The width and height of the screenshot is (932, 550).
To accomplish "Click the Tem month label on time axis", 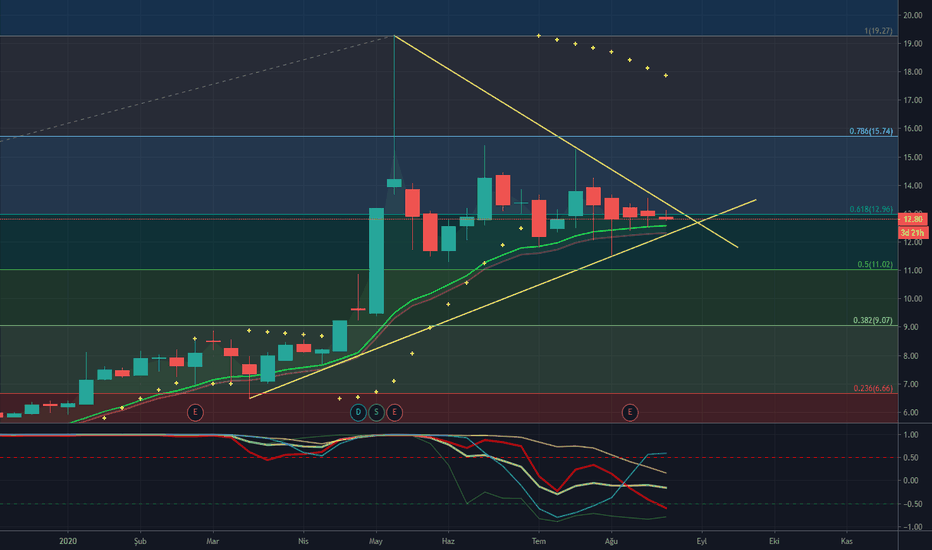I will pos(539,541).
